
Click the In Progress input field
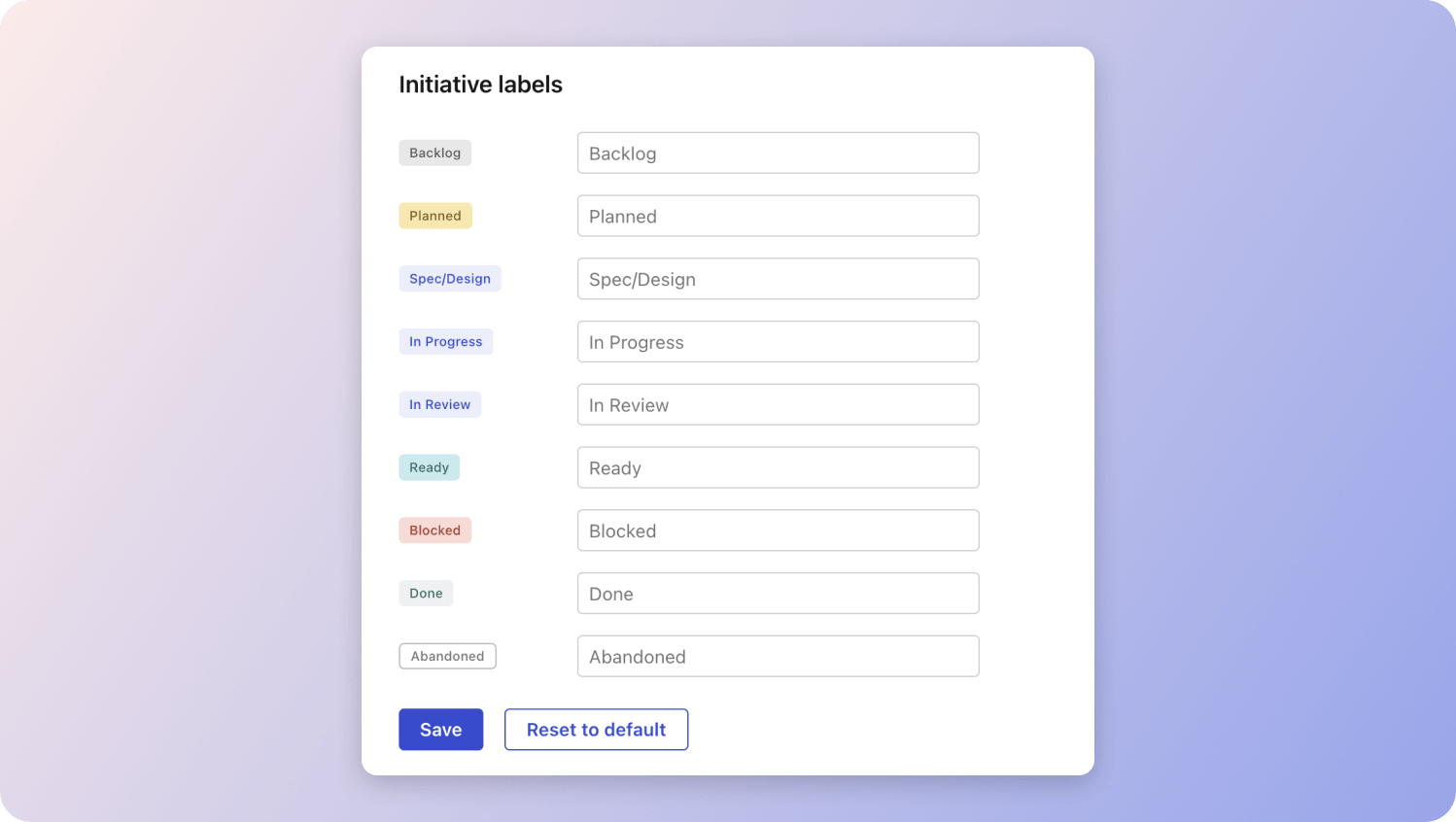coord(778,342)
